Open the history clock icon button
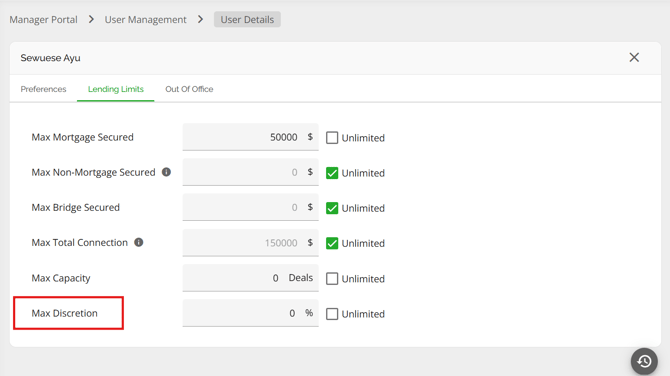670x376 pixels. (x=644, y=361)
